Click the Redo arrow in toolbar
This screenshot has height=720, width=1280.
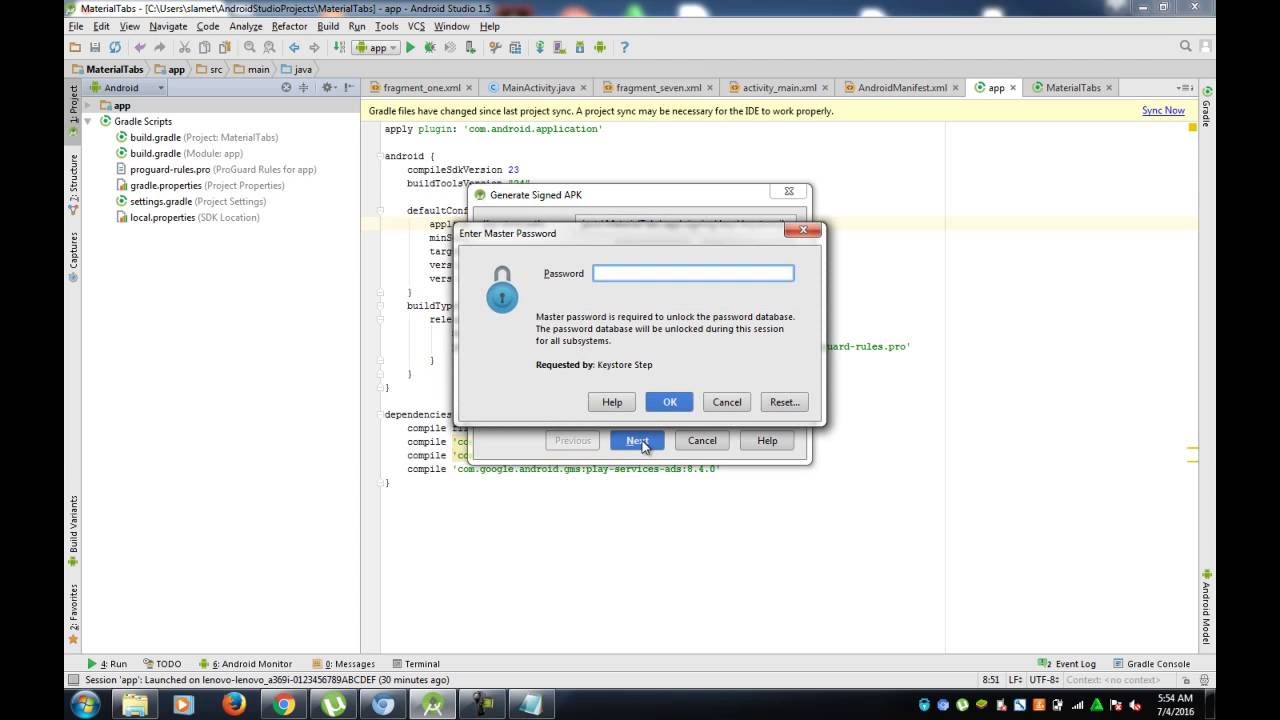point(160,47)
